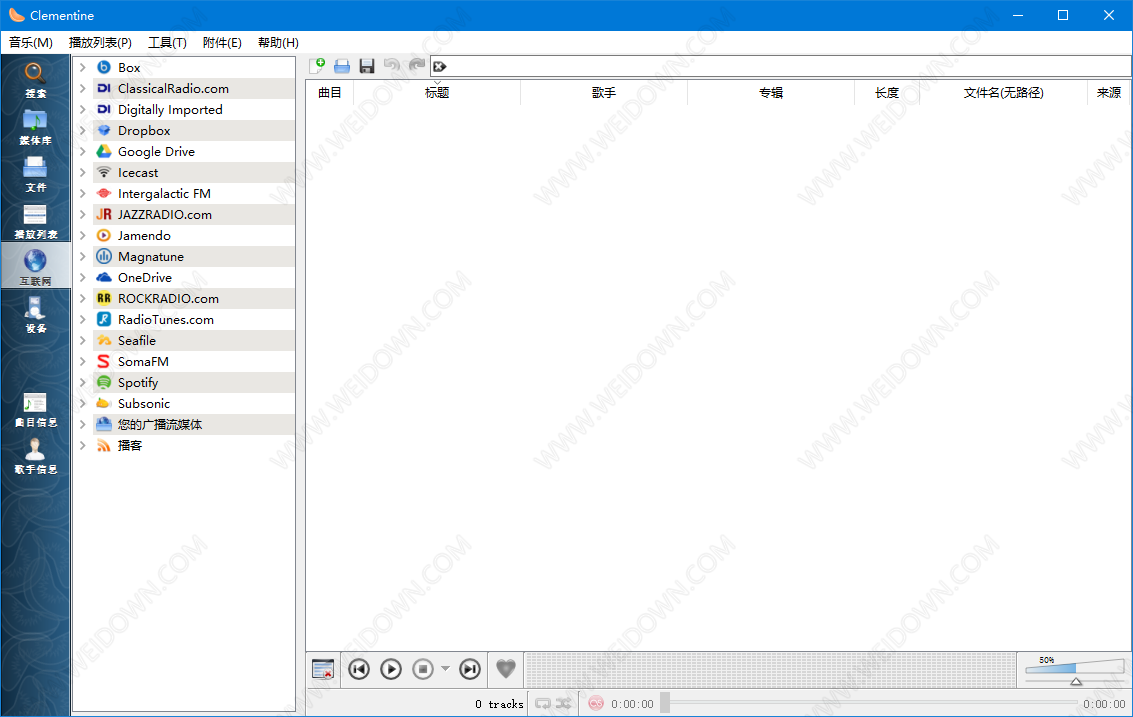This screenshot has height=717, width=1133.
Task: Click the volume slider at 50%
Action: (x=1075, y=670)
